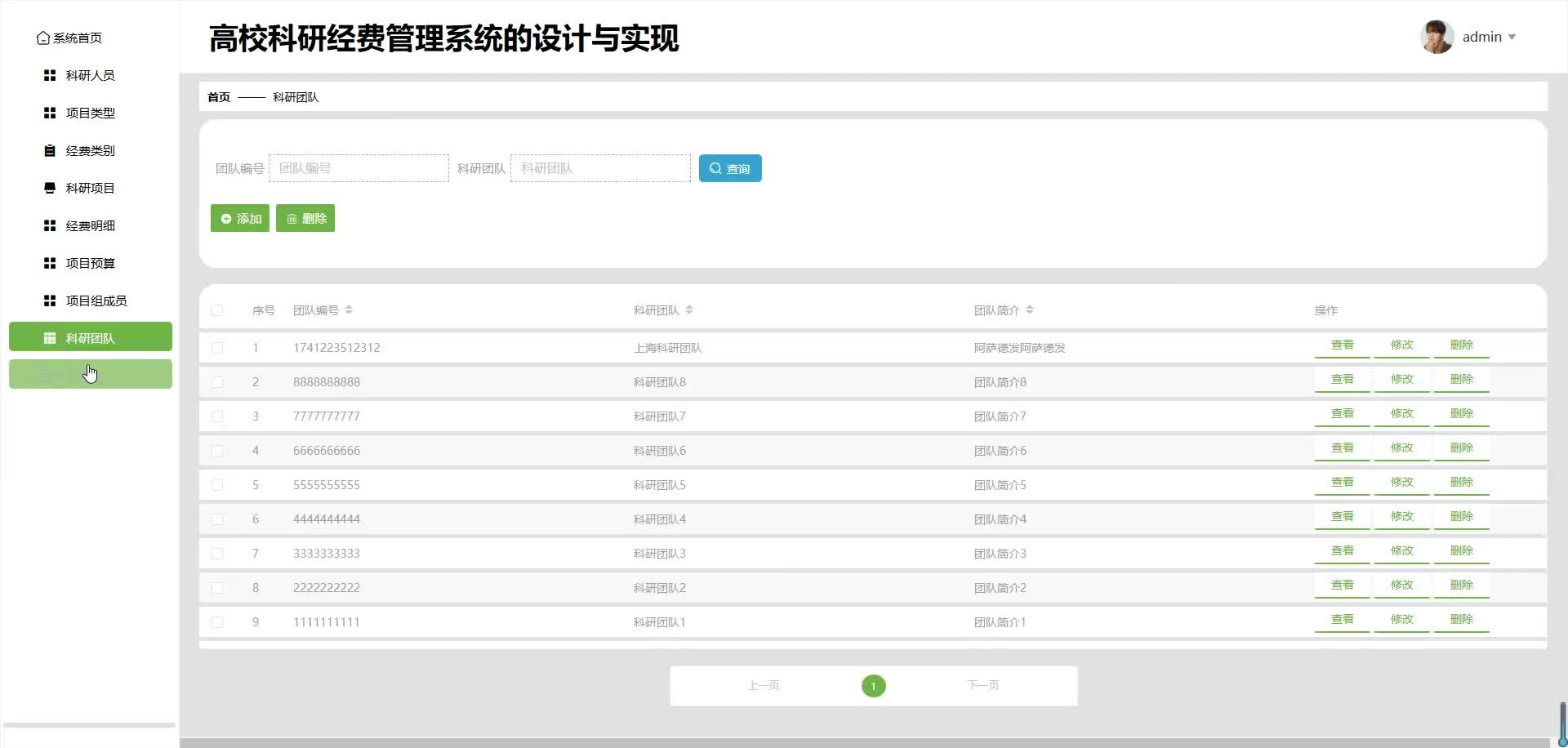The width and height of the screenshot is (1568, 748).
Task: Open 科研人员 menu item
Action: (x=90, y=75)
